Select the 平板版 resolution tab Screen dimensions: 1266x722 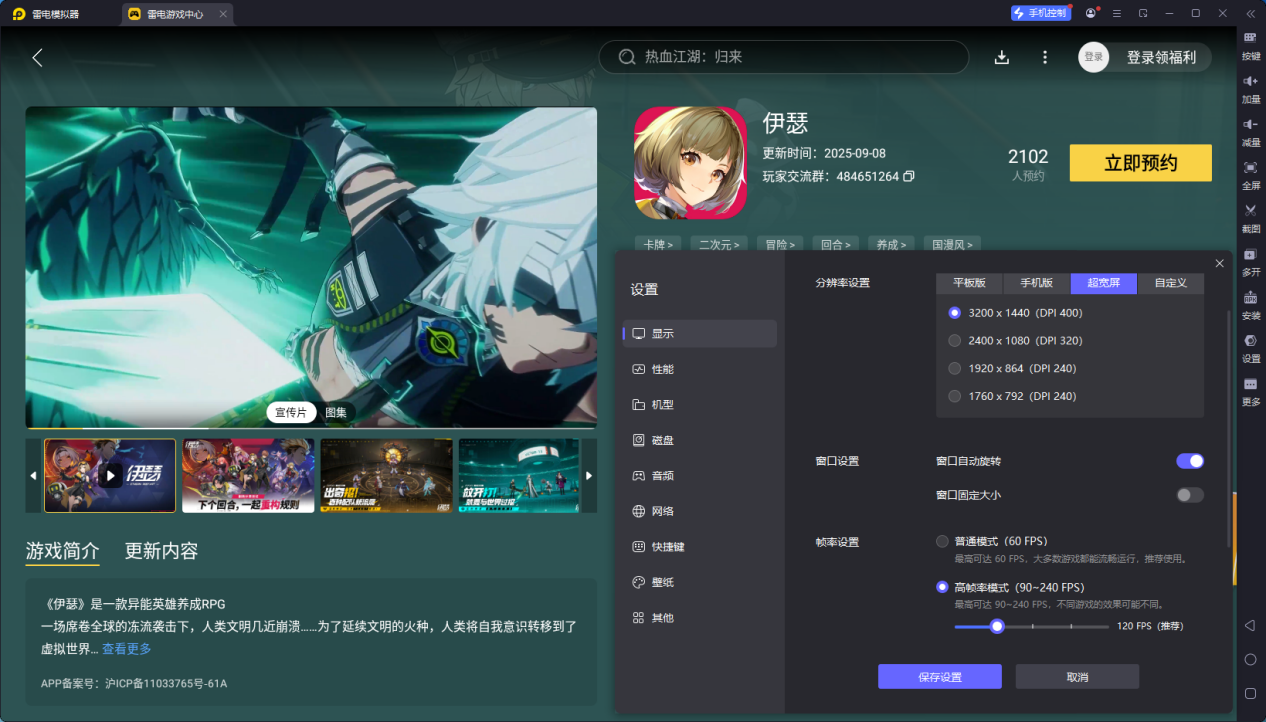969,283
